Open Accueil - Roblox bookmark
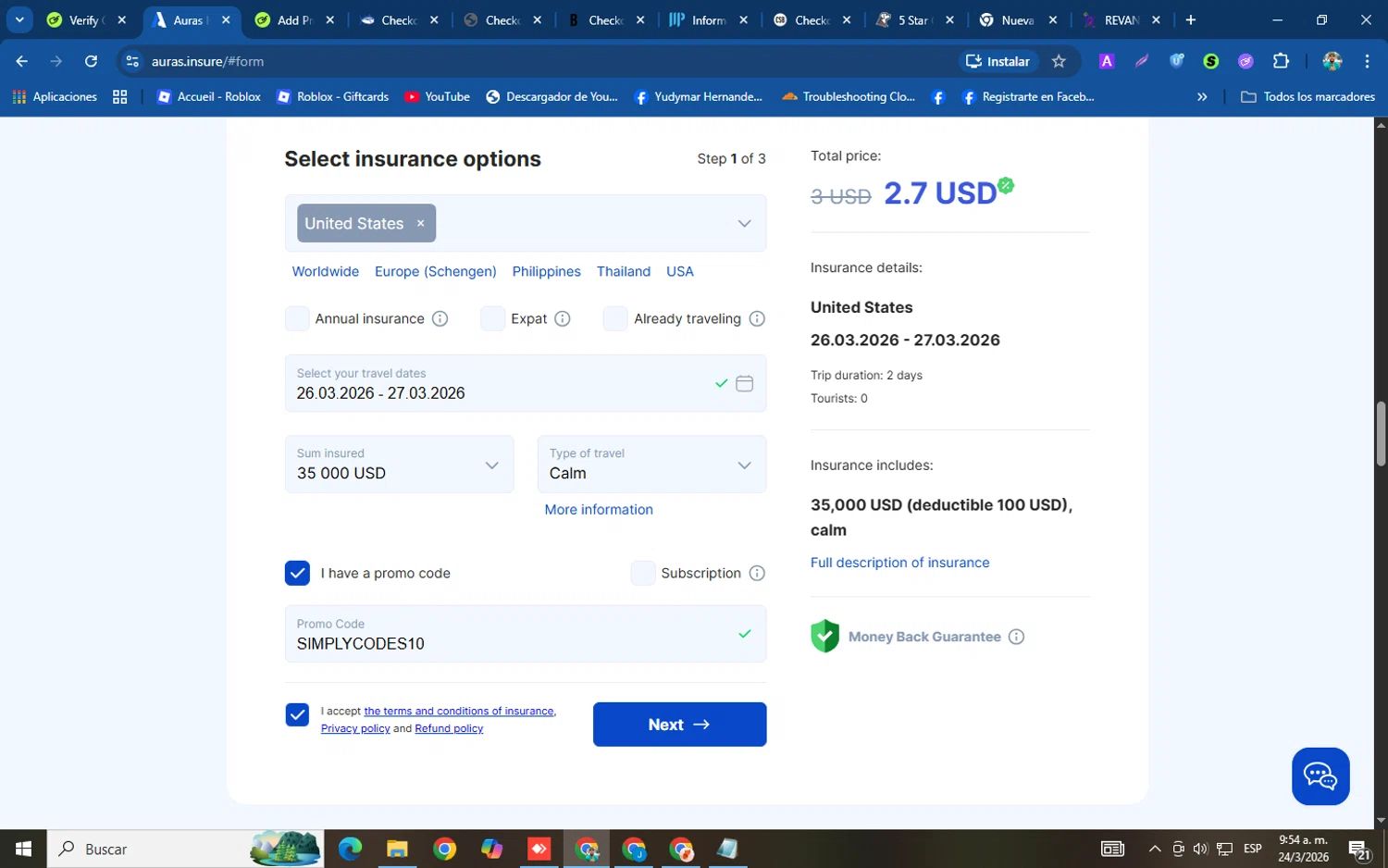The image size is (1388, 868). point(209,96)
